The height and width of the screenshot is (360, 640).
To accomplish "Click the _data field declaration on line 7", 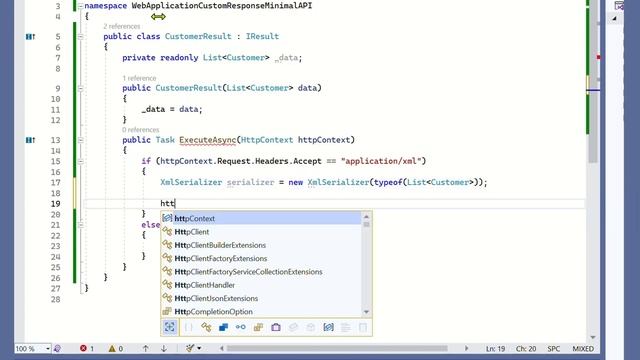I will tap(287, 58).
